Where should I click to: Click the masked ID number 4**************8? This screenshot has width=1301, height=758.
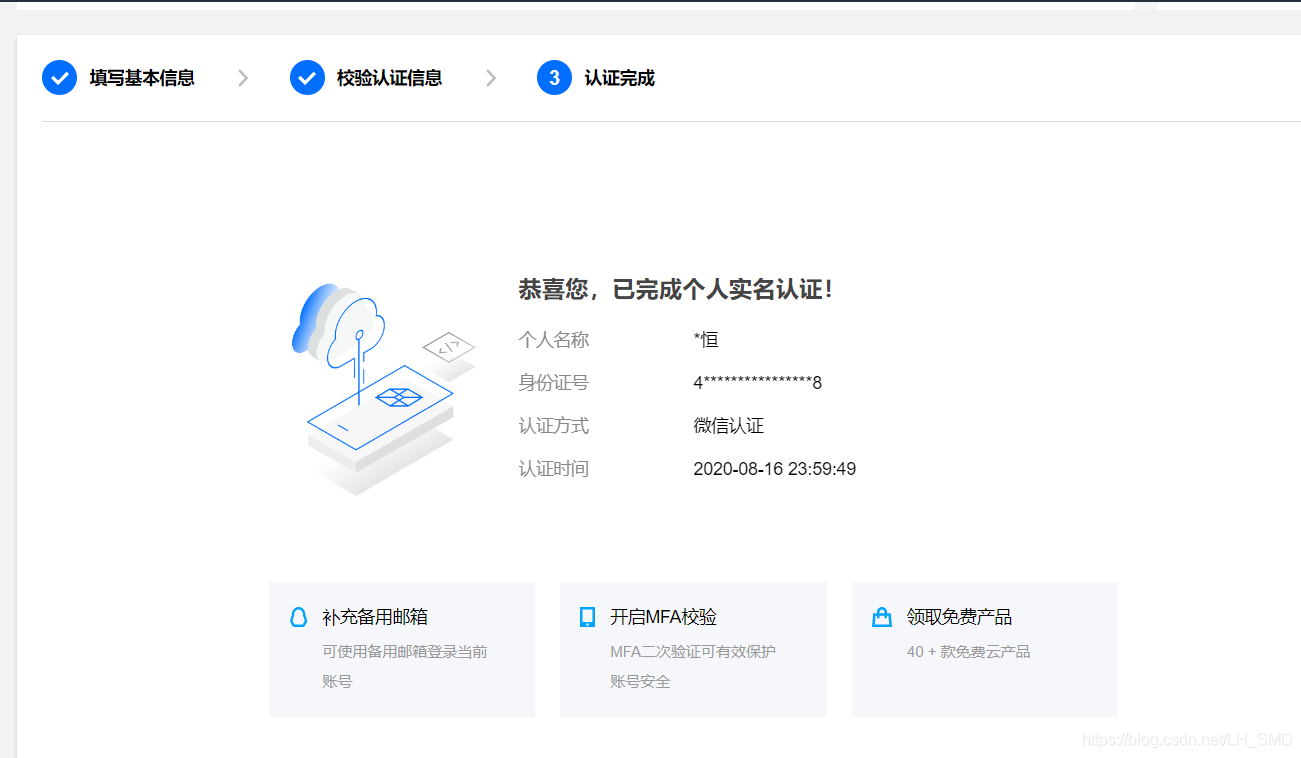[x=758, y=382]
